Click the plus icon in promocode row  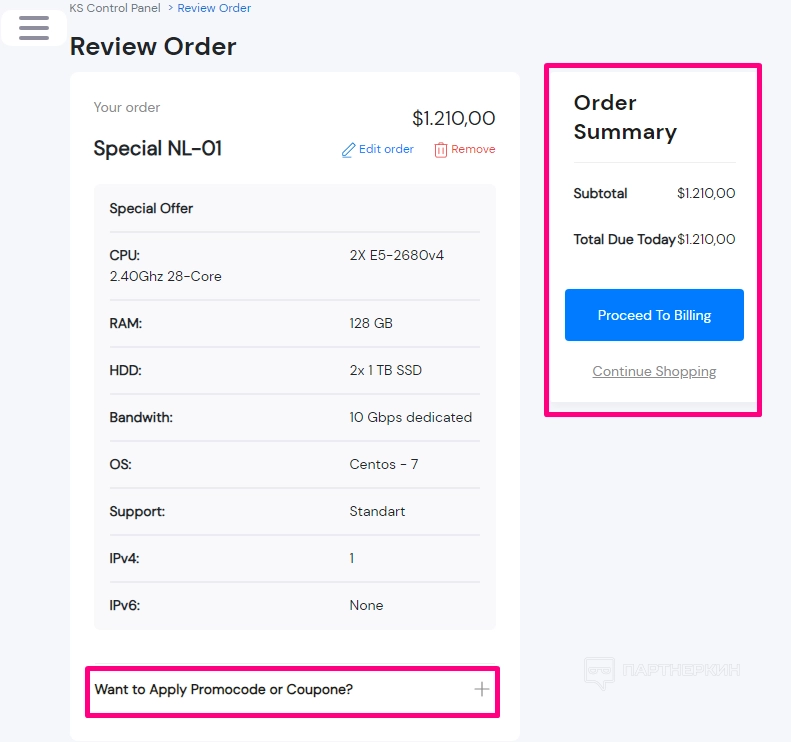click(482, 689)
